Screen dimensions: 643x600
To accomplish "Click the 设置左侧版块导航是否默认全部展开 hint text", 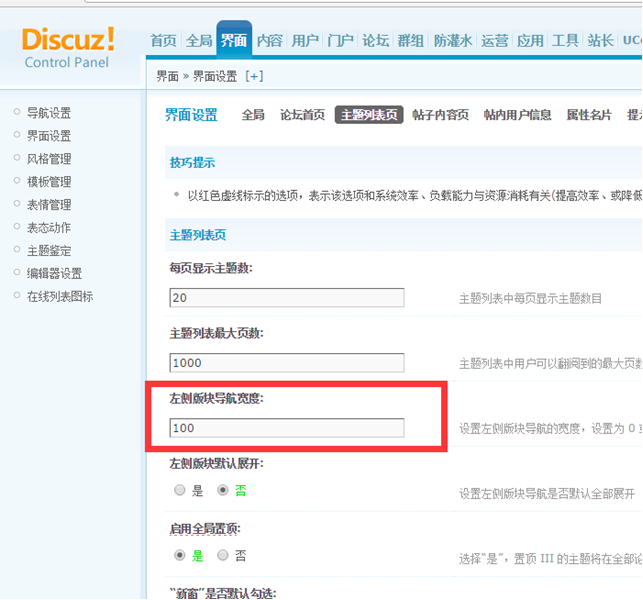I will coord(547,494).
